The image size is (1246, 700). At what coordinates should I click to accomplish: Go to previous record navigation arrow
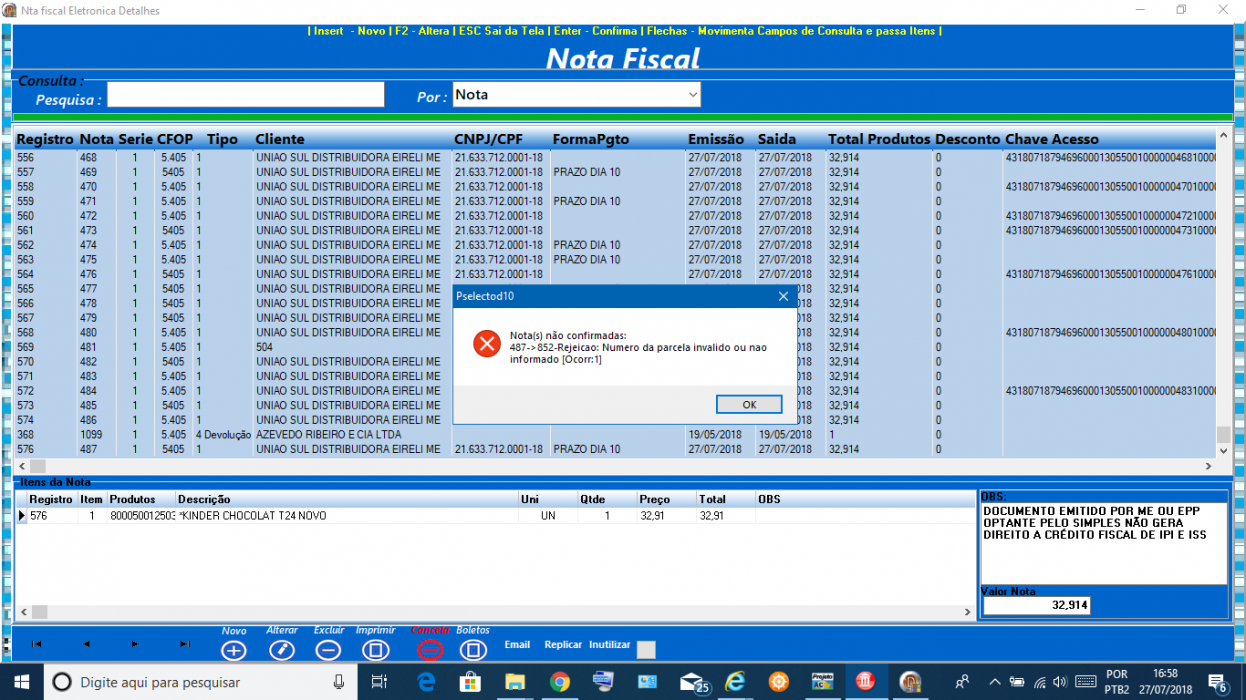click(x=86, y=644)
